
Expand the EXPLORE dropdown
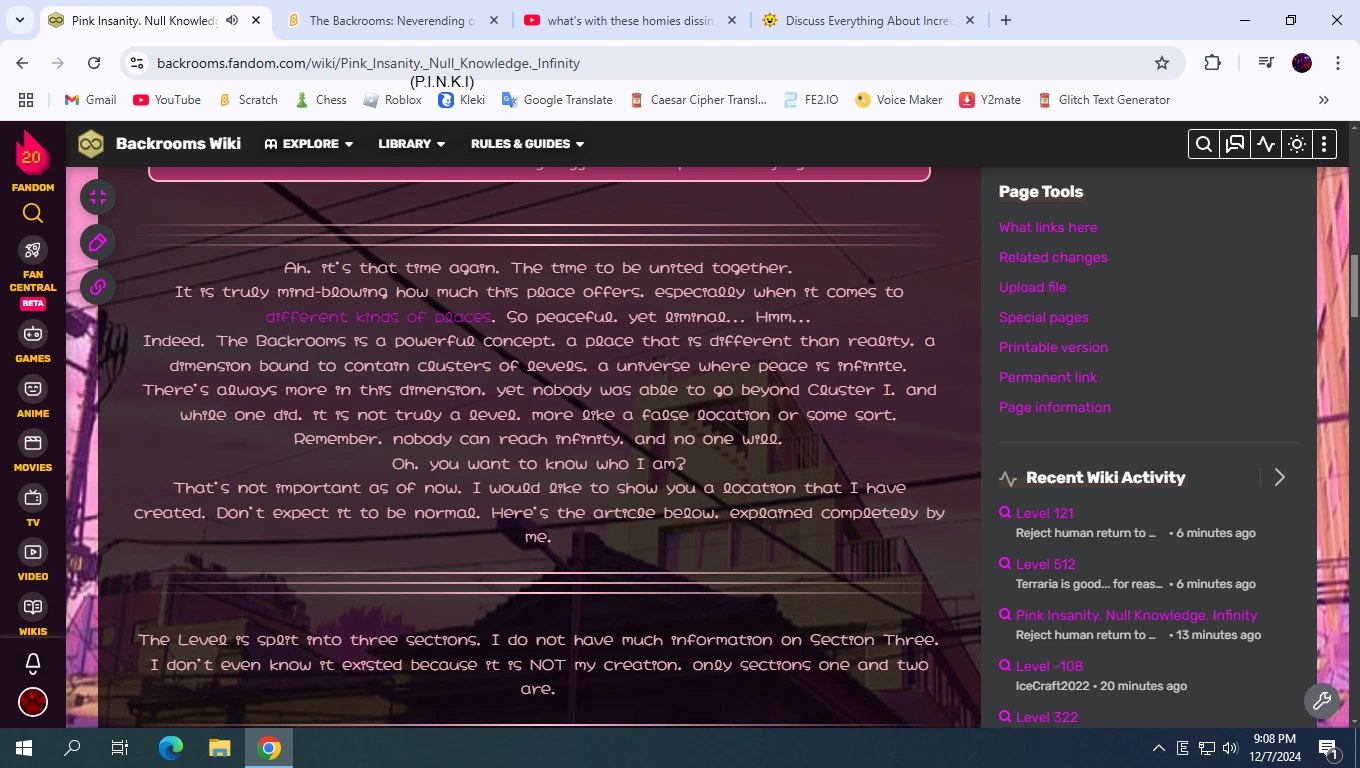click(308, 143)
